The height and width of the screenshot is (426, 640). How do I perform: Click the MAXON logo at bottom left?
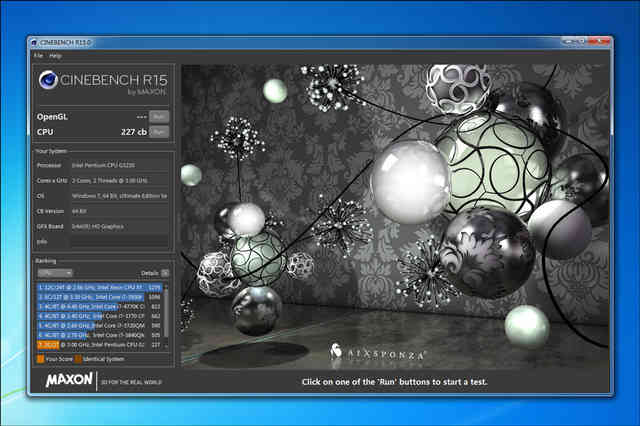(x=64, y=381)
